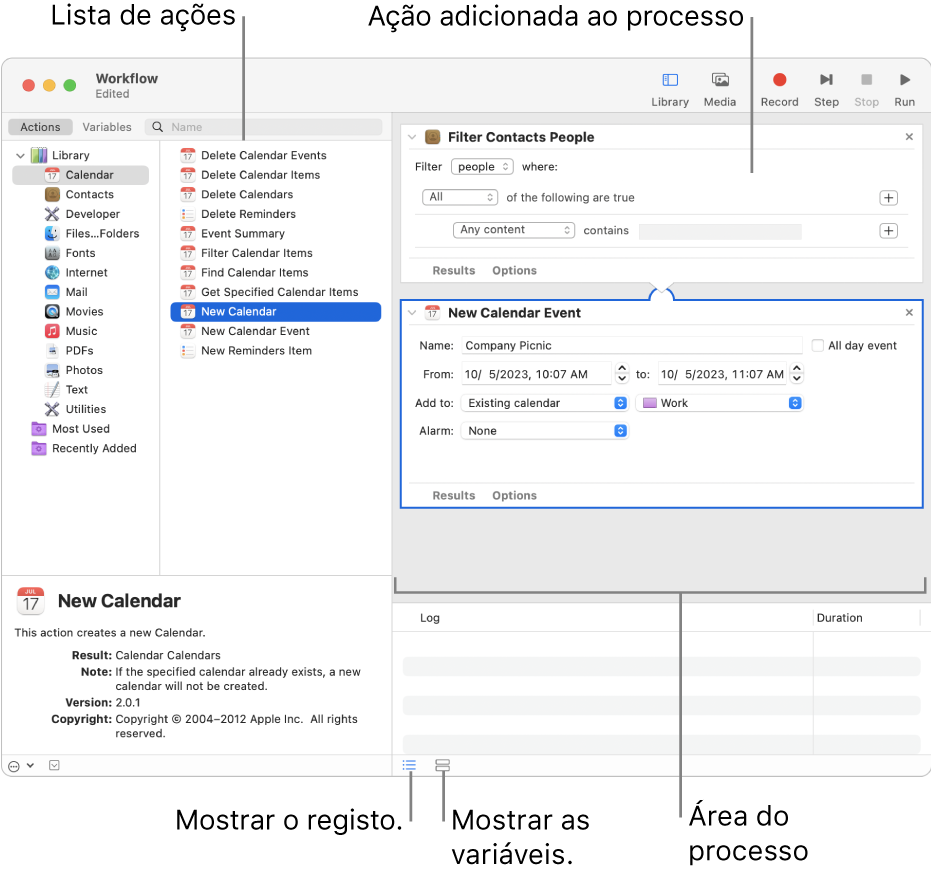Remove the New Calendar Event action
Viewport: 931px width, 875px height.
pyautogui.click(x=909, y=313)
